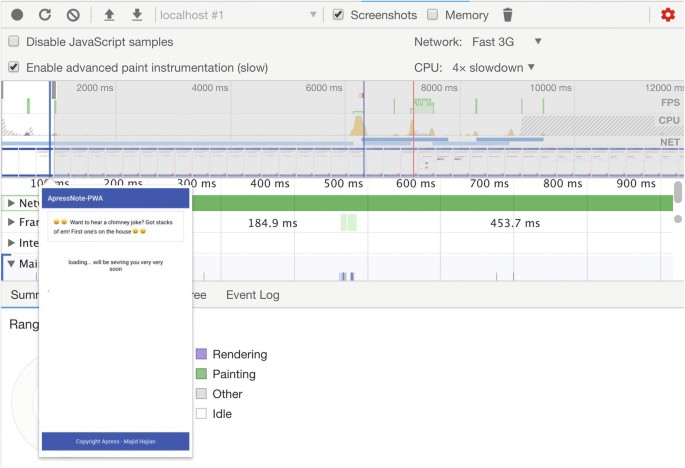Collect garbage using trash can icon
685x468 pixels.
(507, 15)
